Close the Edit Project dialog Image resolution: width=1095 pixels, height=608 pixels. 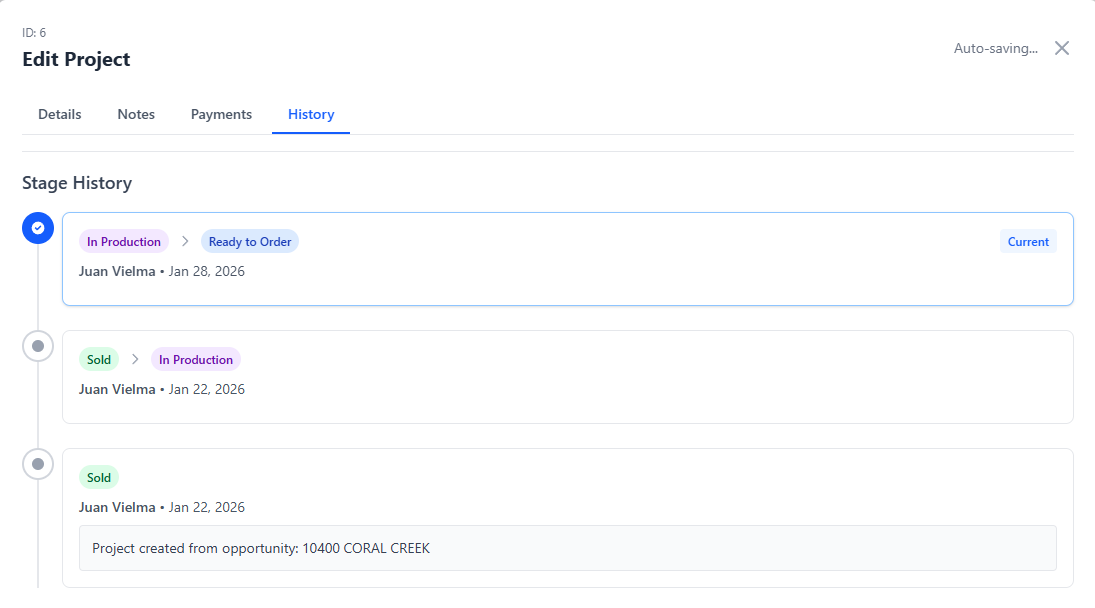(1062, 48)
